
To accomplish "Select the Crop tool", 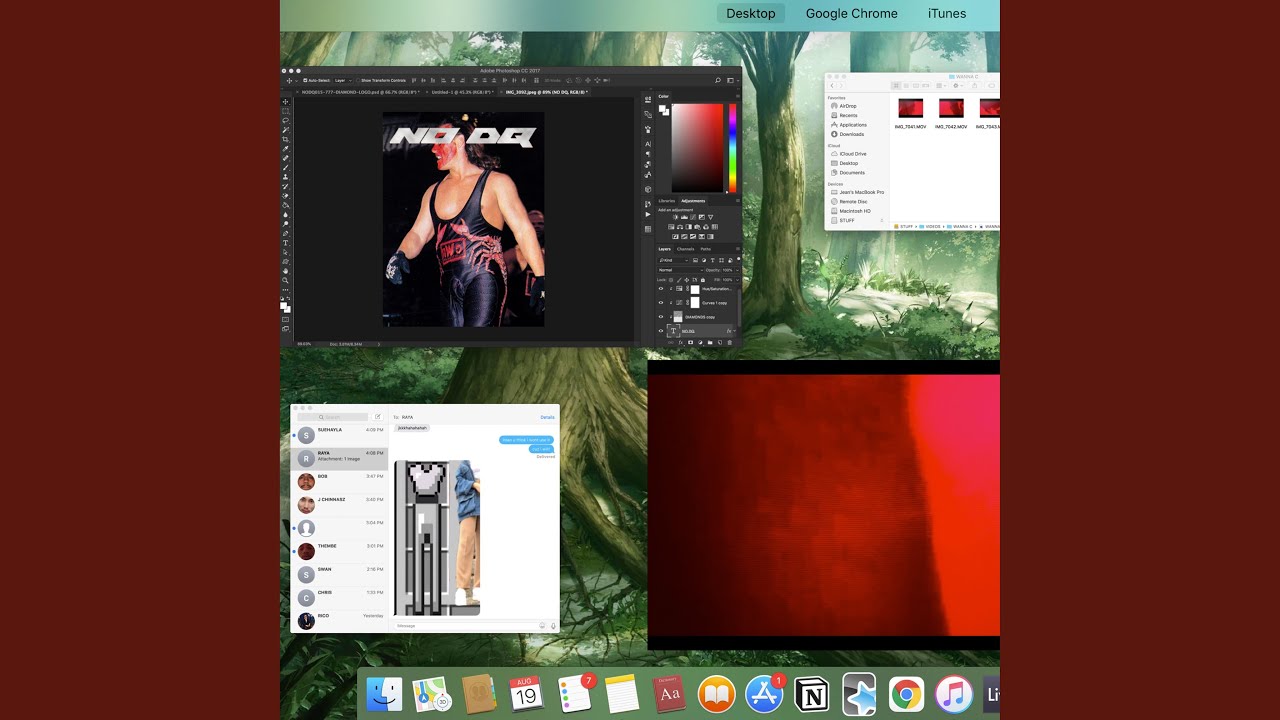I will pos(285,139).
